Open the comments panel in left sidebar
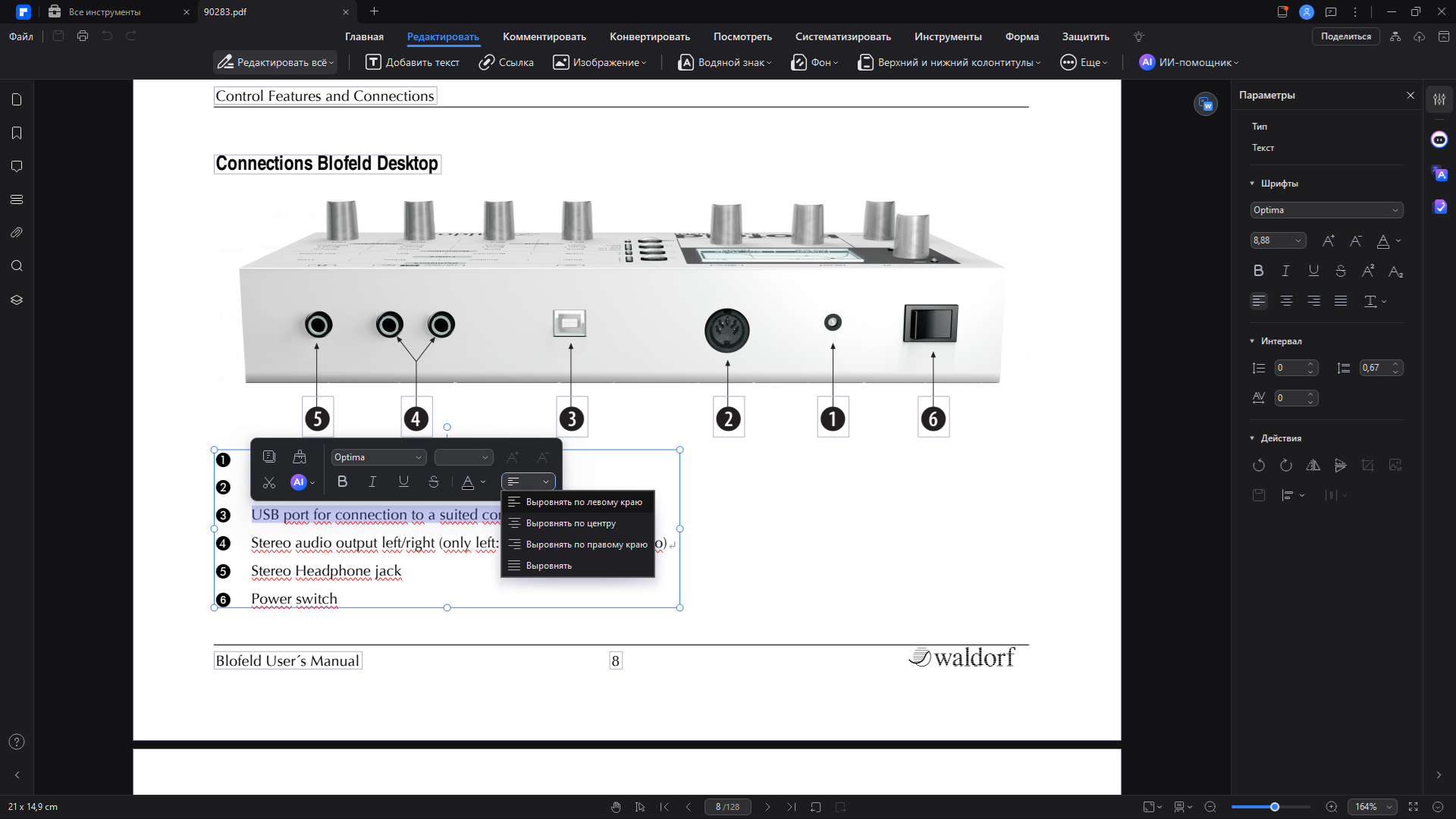Image resolution: width=1456 pixels, height=819 pixels. pyautogui.click(x=17, y=166)
